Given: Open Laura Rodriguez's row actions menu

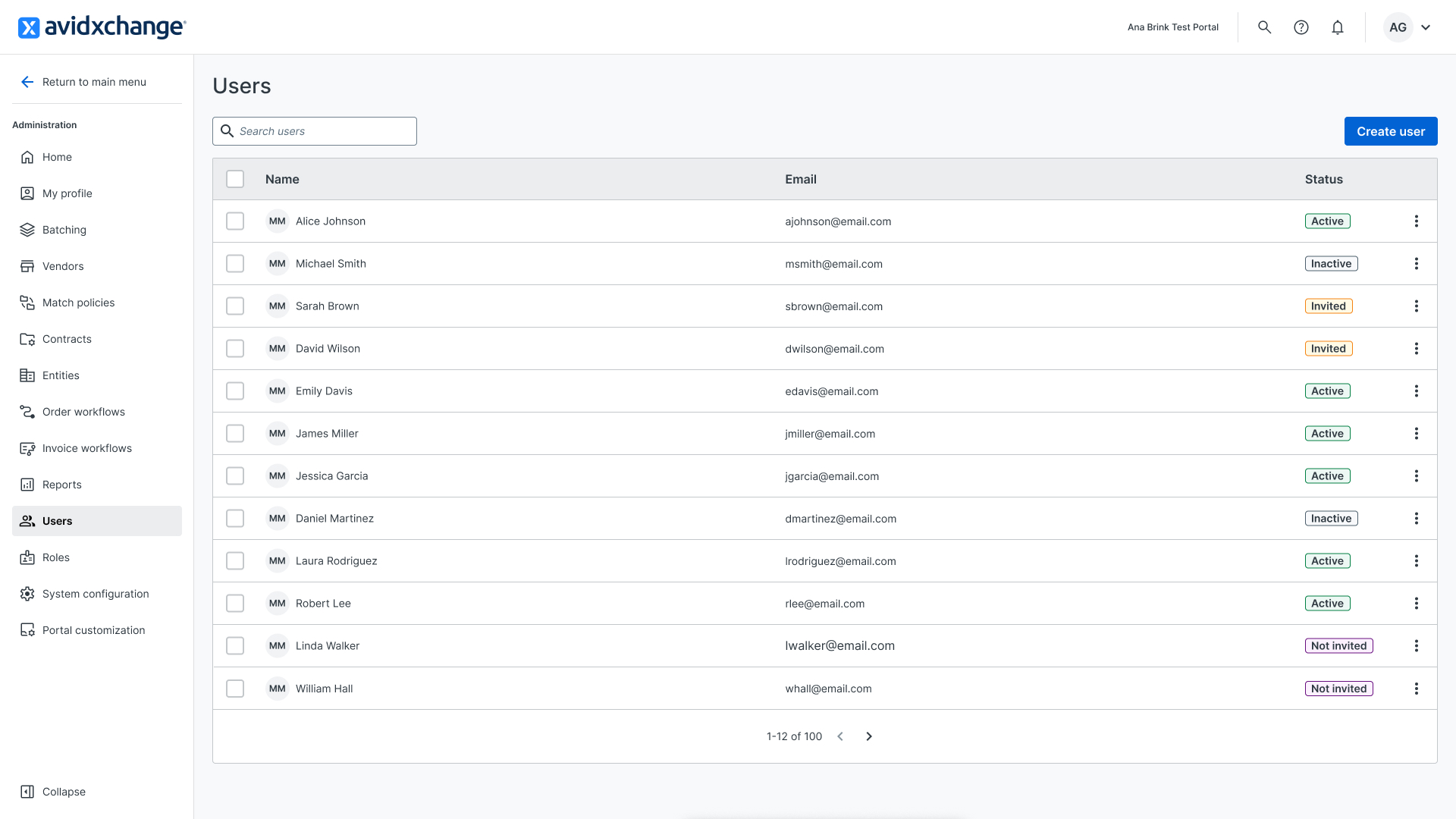Looking at the screenshot, I should pyautogui.click(x=1416, y=561).
